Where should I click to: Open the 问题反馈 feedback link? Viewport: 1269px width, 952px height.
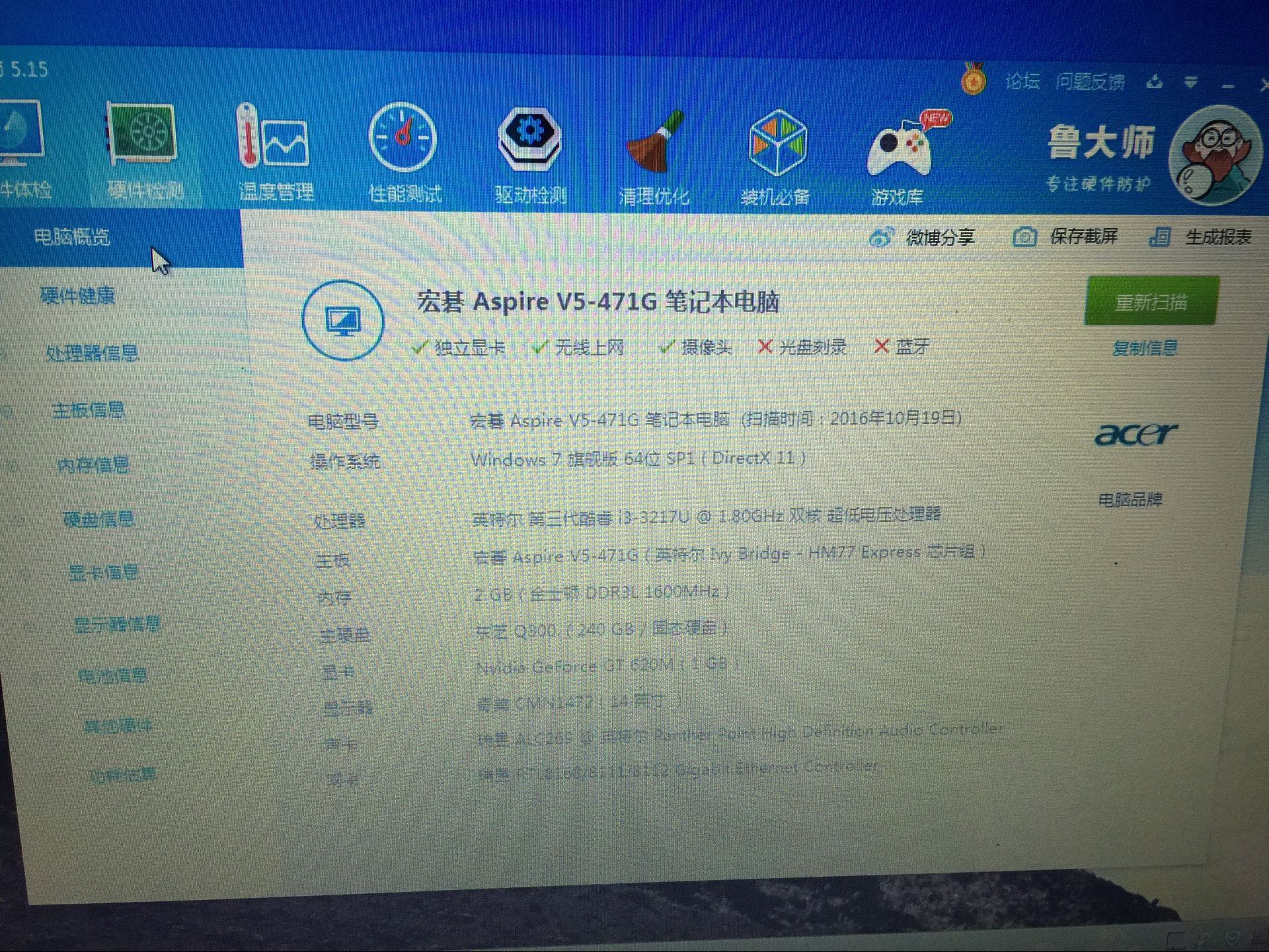1090,82
